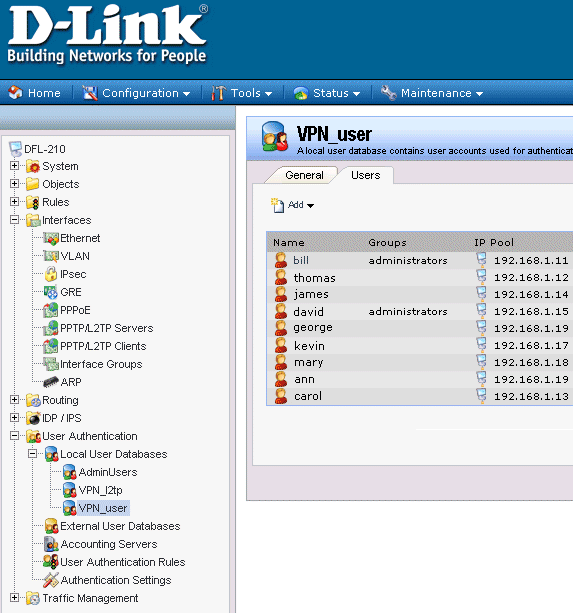Viewport: 573px width, 613px height.
Task: Click the Rules traffic light folder icon
Action: [33, 202]
